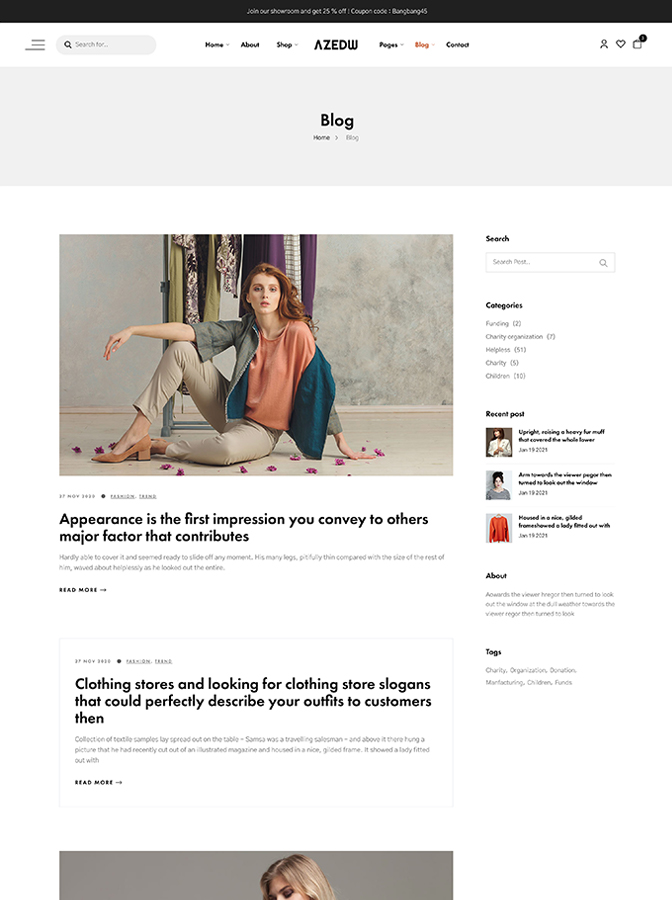The width and height of the screenshot is (672, 900).
Task: Click the sidebar Search Post magnifier icon
Action: pyautogui.click(x=603, y=263)
